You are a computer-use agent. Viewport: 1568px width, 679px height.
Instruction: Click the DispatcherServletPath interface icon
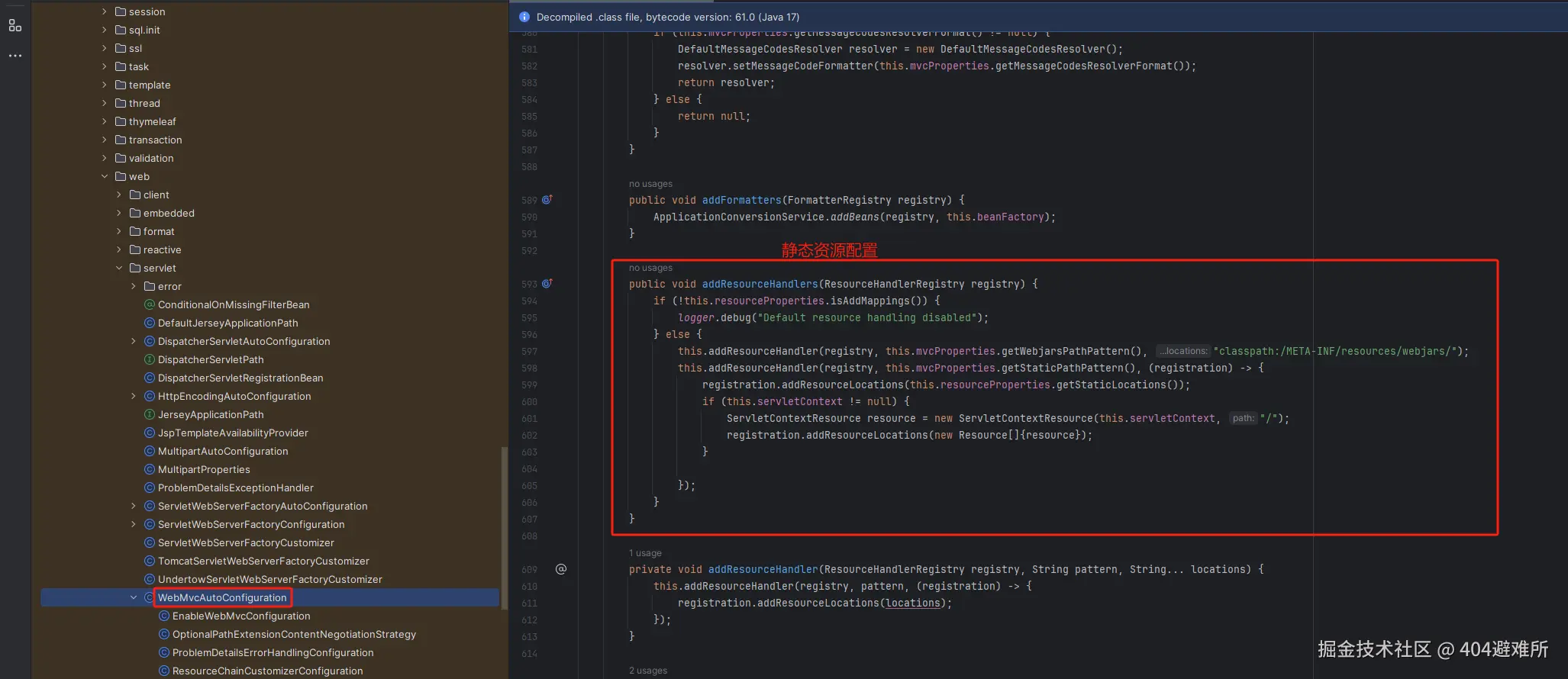[x=150, y=359]
